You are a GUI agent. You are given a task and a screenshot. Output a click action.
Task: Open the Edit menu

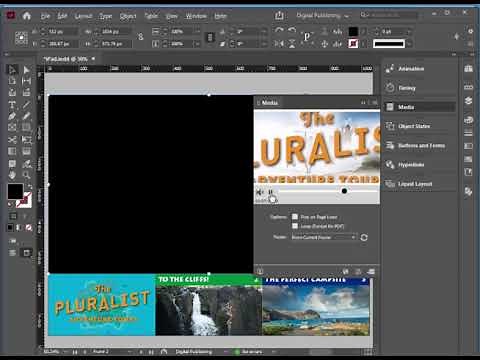point(62,16)
